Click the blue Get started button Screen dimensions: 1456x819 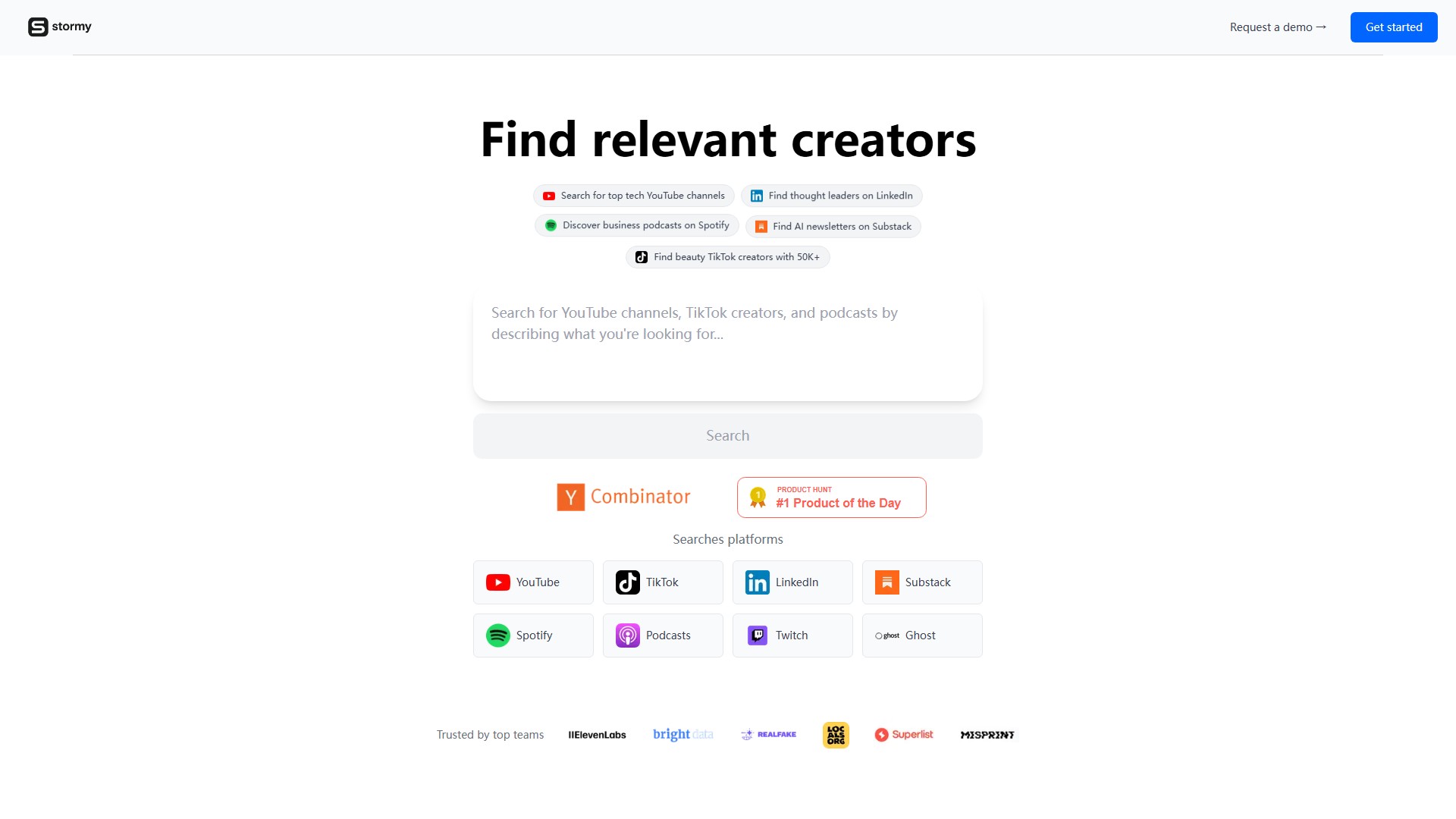click(x=1393, y=27)
